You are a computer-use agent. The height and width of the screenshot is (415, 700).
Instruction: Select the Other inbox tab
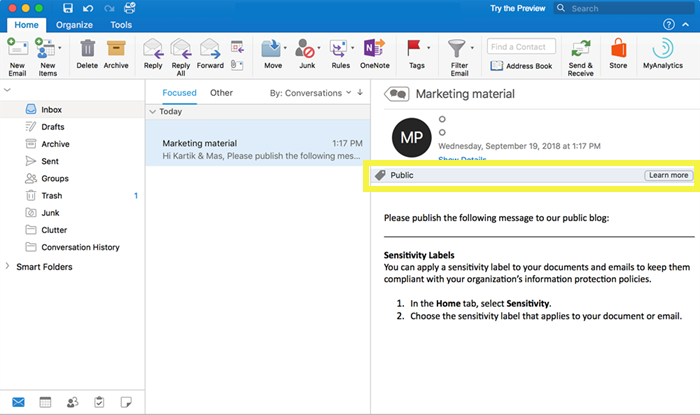click(221, 93)
